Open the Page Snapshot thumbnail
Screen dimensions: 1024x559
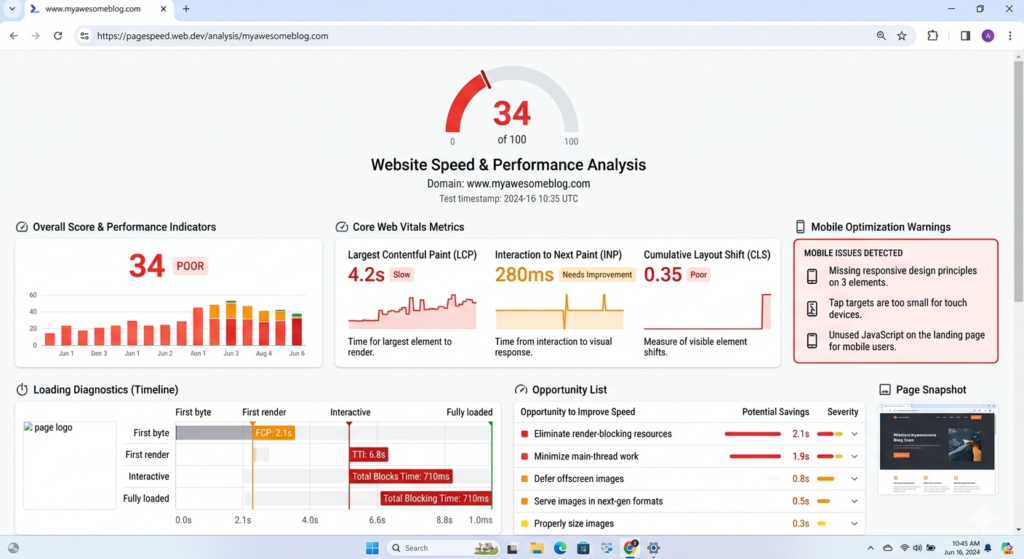937,448
